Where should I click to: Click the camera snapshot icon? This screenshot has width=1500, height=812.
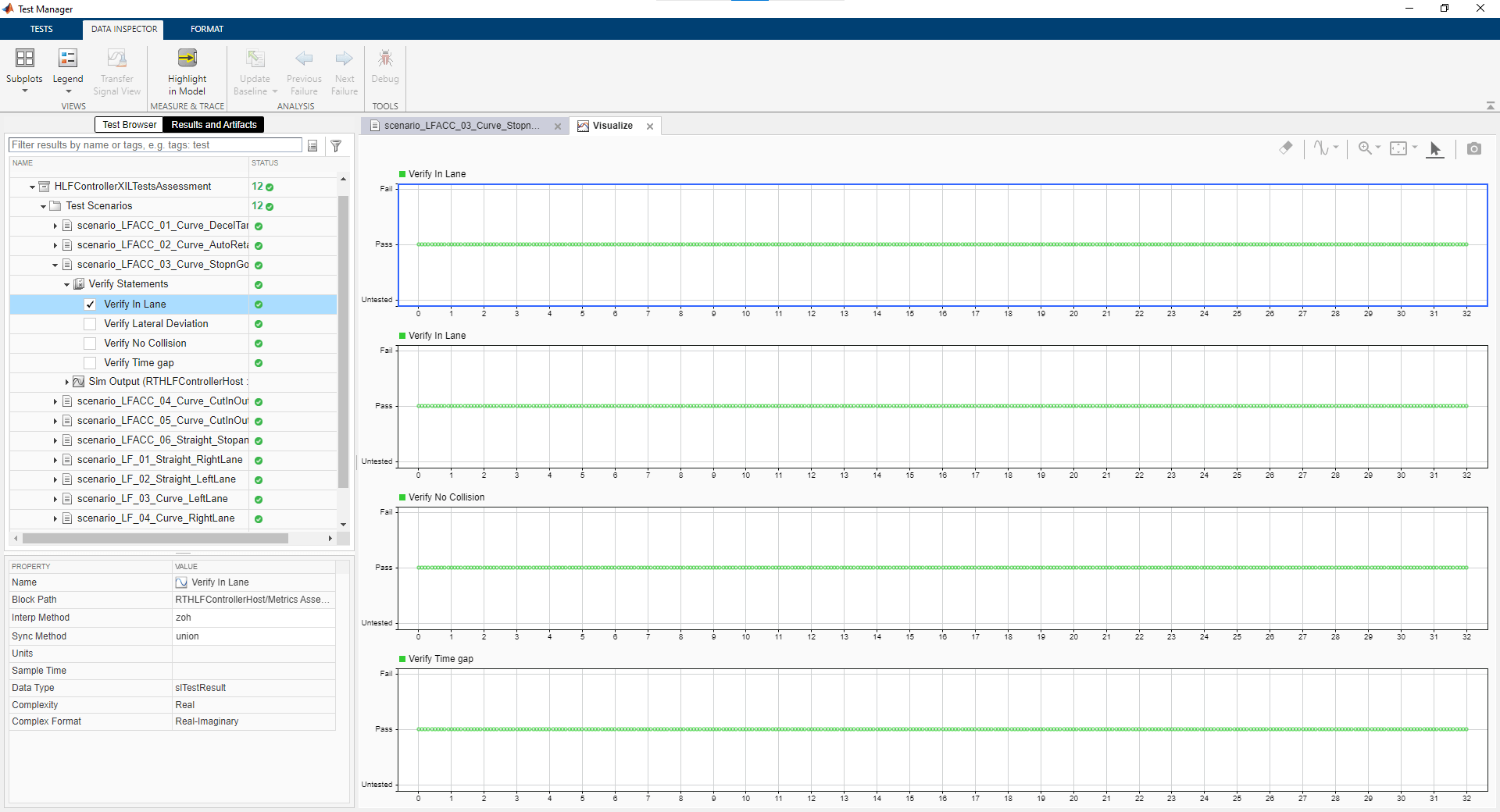click(1473, 148)
